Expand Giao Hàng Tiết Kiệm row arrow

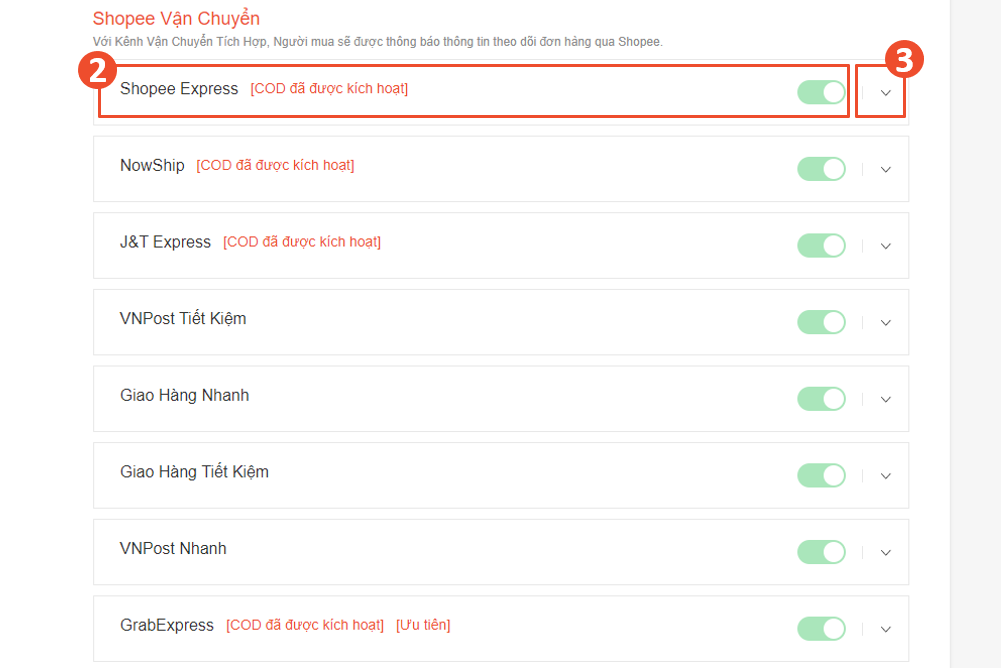point(885,476)
